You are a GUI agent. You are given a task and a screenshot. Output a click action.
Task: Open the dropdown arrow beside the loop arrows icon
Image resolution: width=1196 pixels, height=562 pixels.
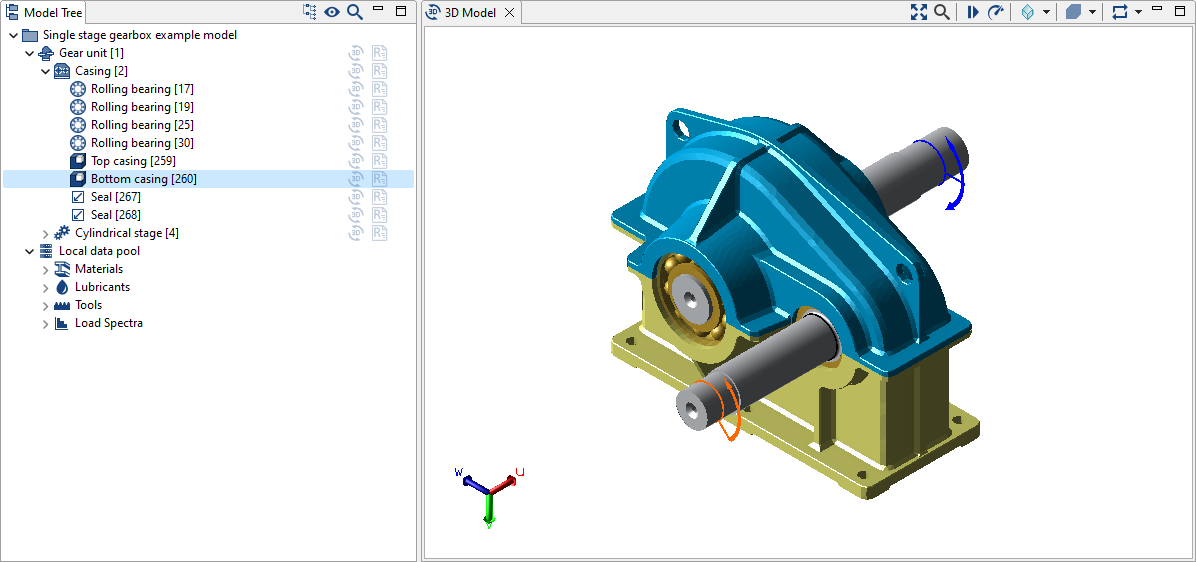(x=1139, y=12)
